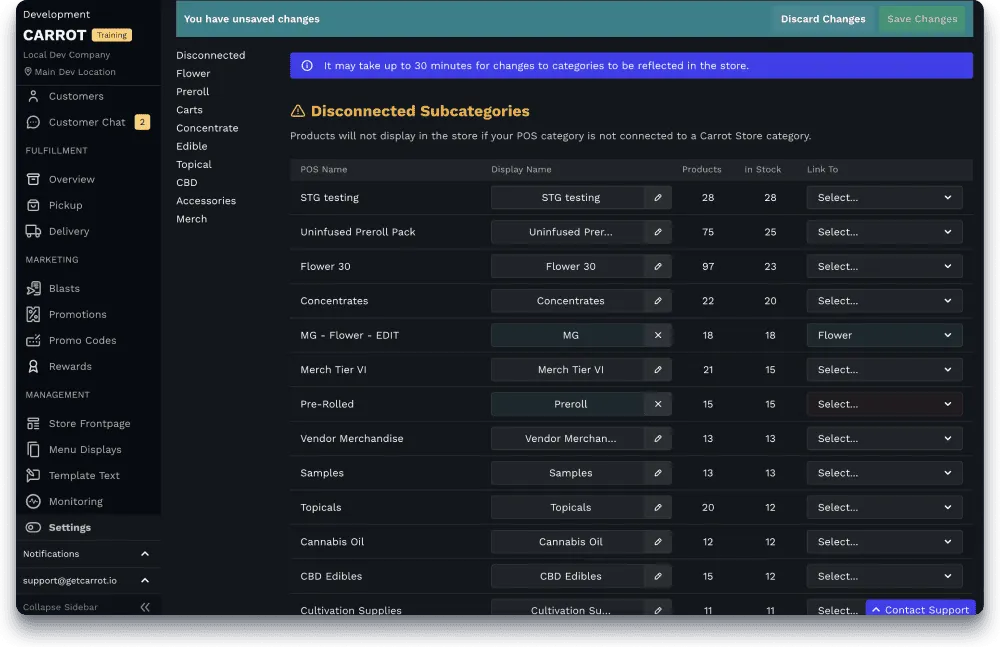Select a link category for Topicals
Viewport: 1000px width, 648px height.
click(x=884, y=508)
